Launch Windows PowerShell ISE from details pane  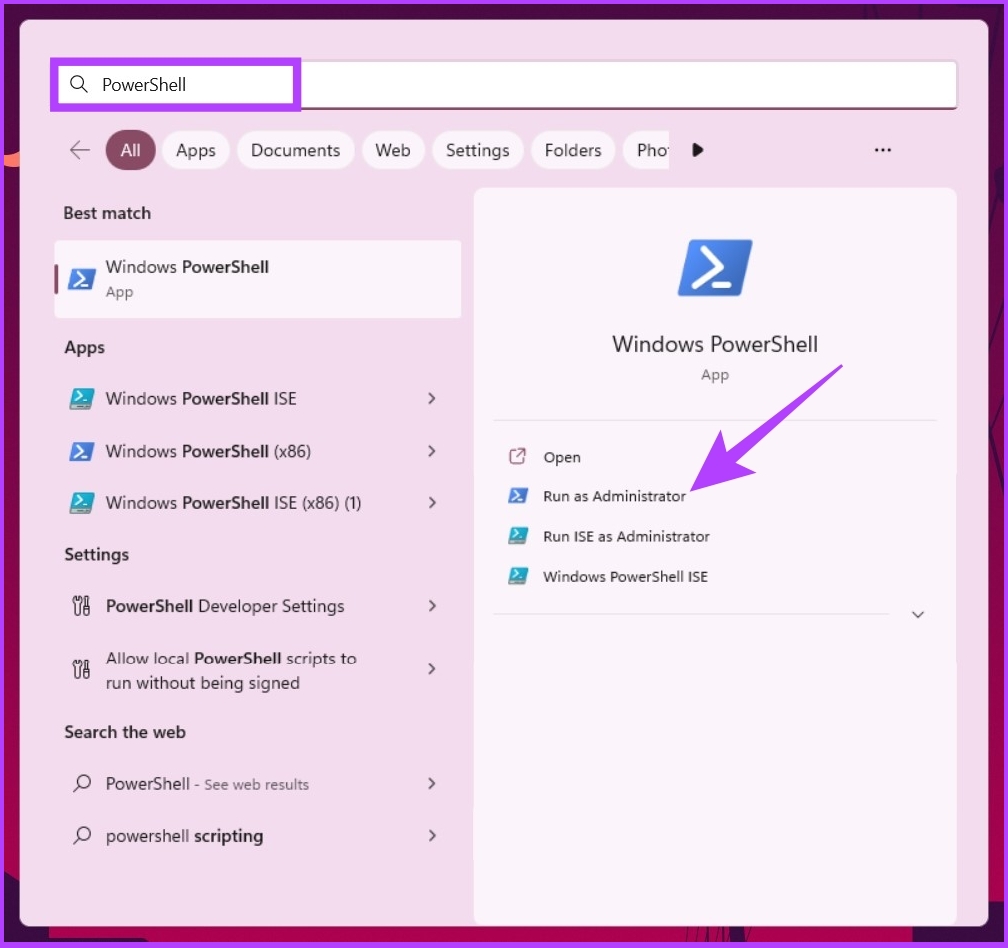pyautogui.click(x=626, y=577)
